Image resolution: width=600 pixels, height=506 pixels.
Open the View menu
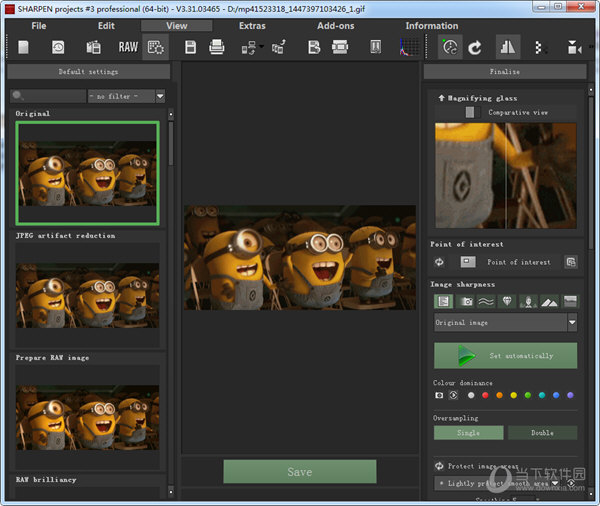pos(176,26)
